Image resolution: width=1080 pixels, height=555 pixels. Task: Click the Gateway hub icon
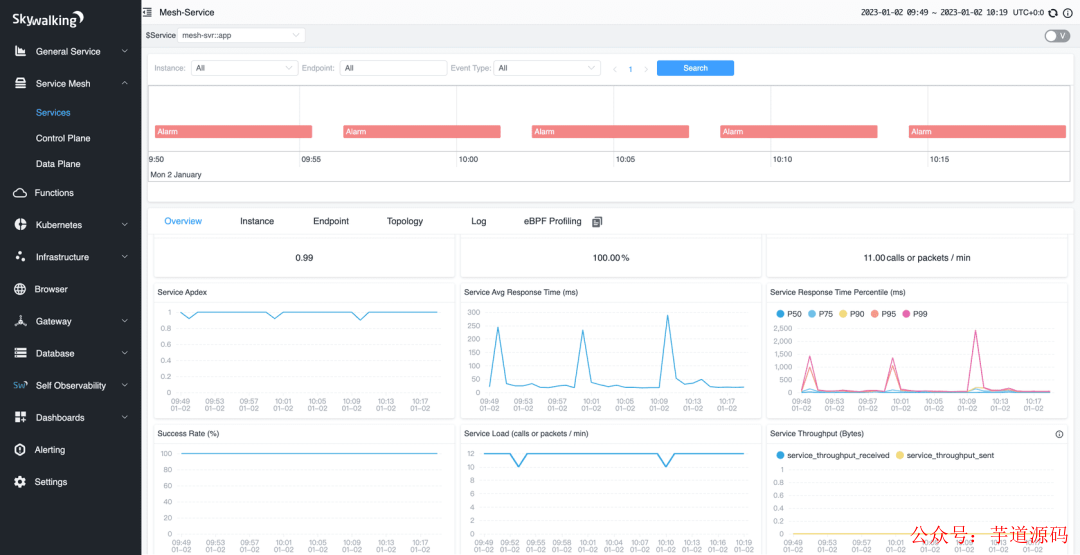tap(20, 322)
